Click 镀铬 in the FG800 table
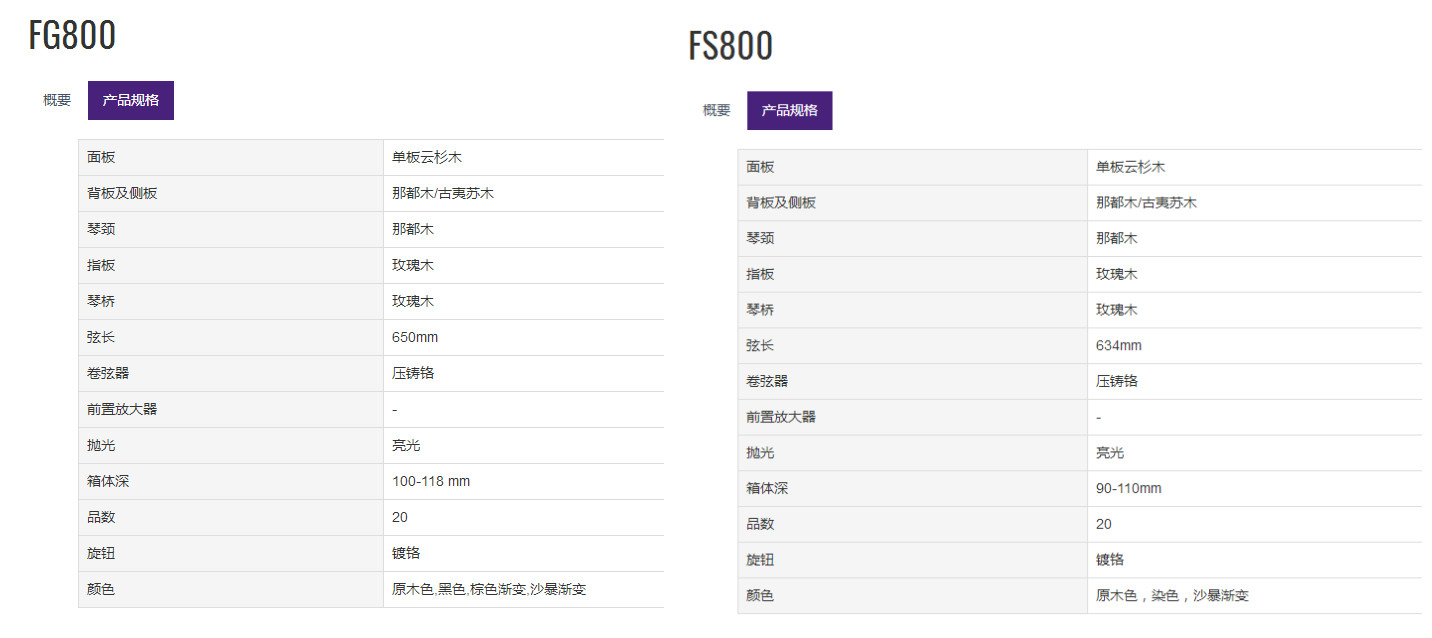1432x638 pixels. pos(406,553)
